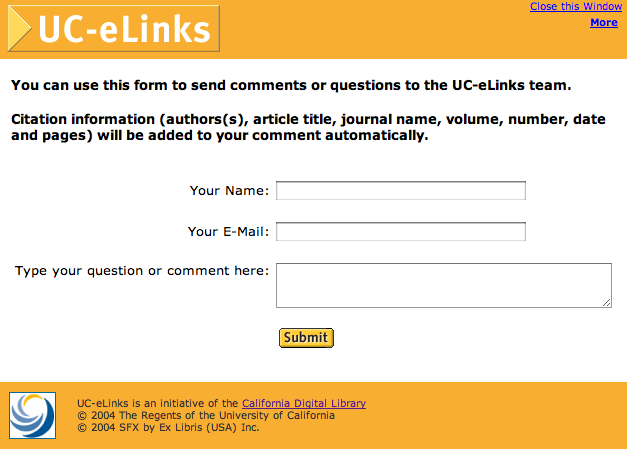627x449 pixels.
Task: Open the More link in the header
Action: pos(604,22)
